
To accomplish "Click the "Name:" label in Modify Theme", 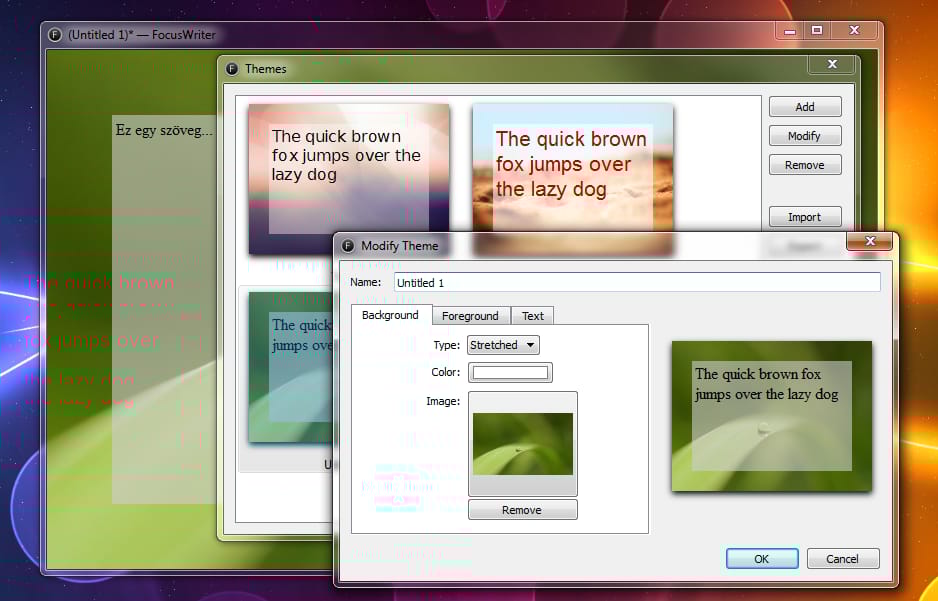I will (366, 282).
